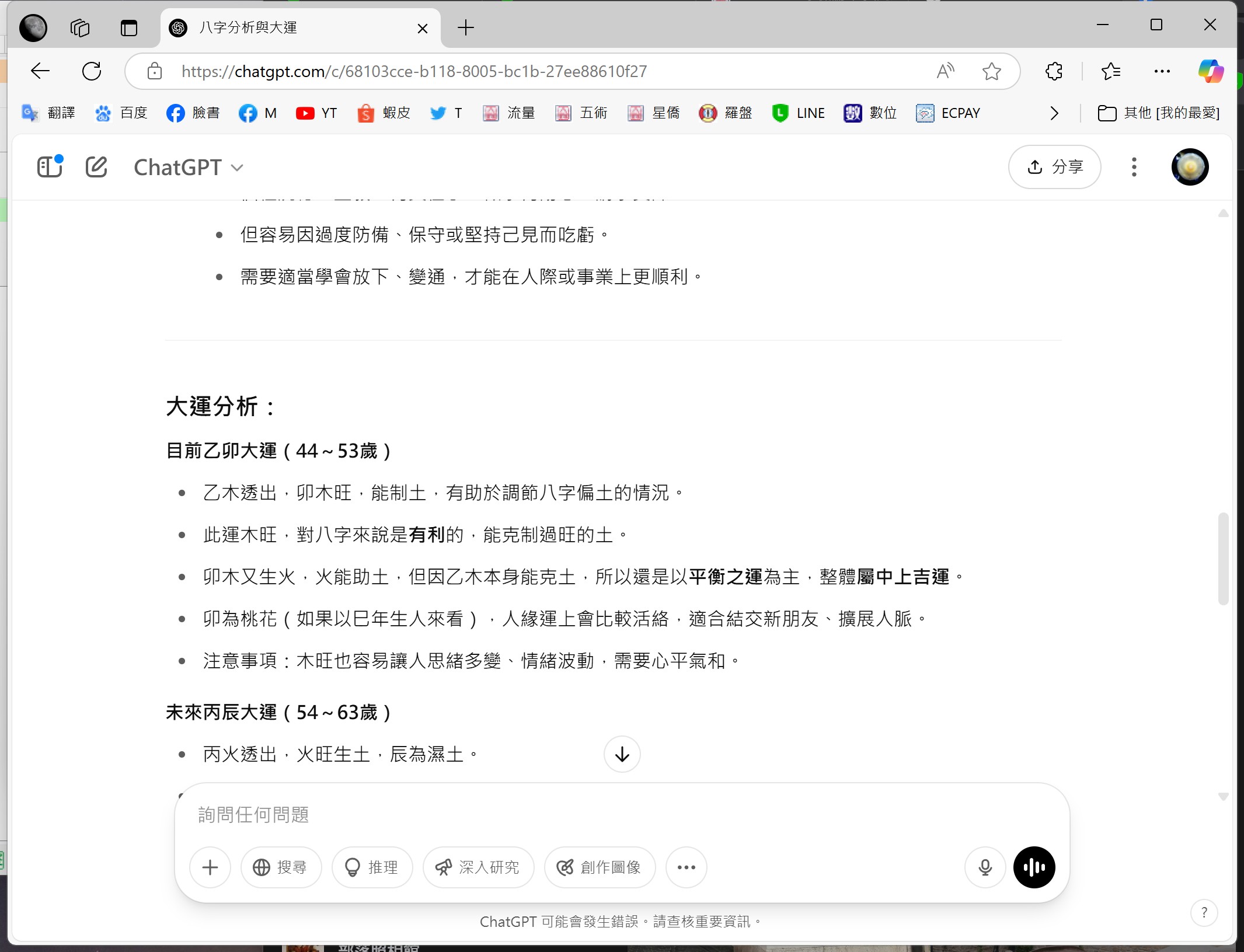Open the three-dot conversation options menu
This screenshot has height=952, width=1244.
[x=1134, y=167]
